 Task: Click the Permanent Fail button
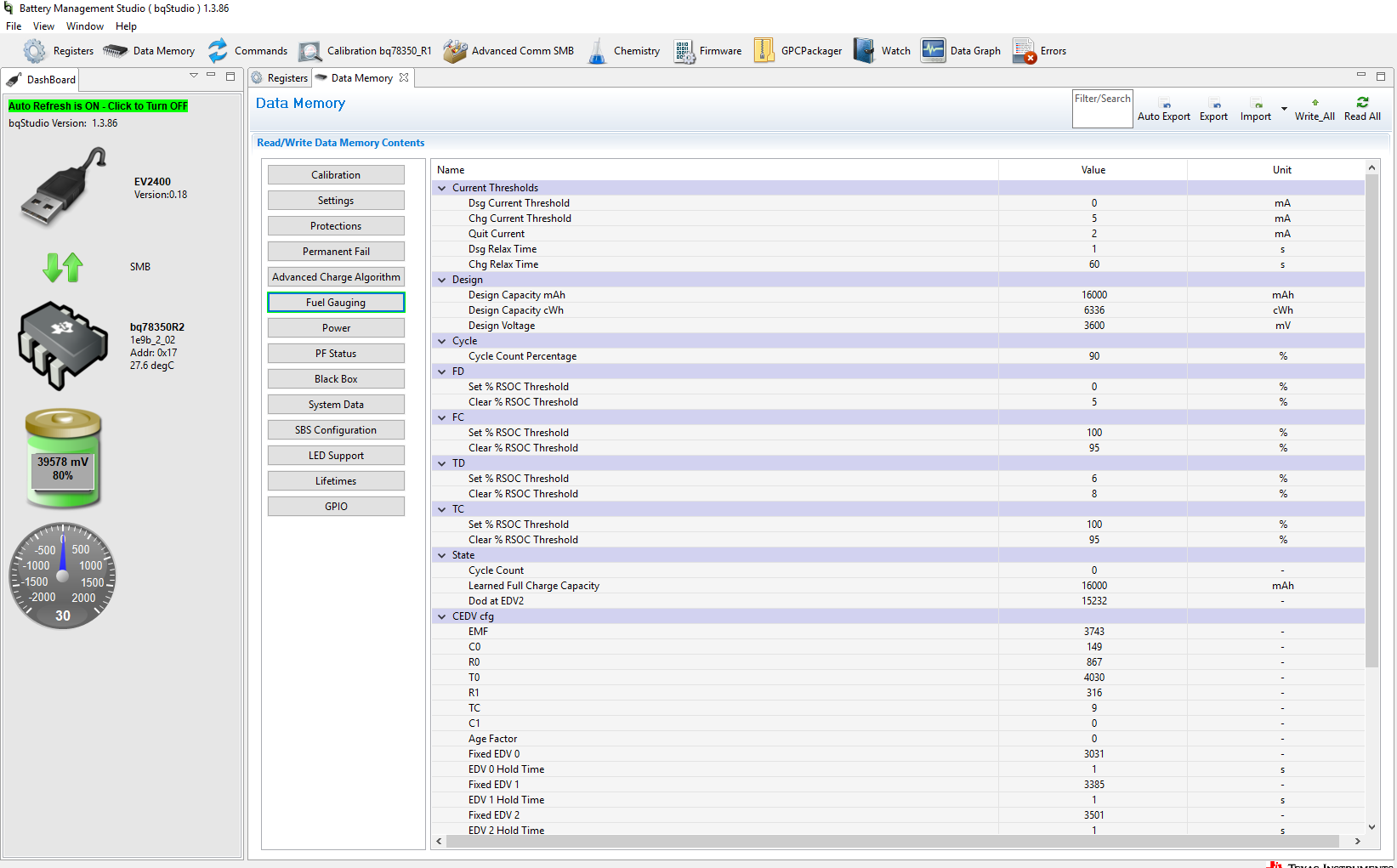tap(336, 252)
